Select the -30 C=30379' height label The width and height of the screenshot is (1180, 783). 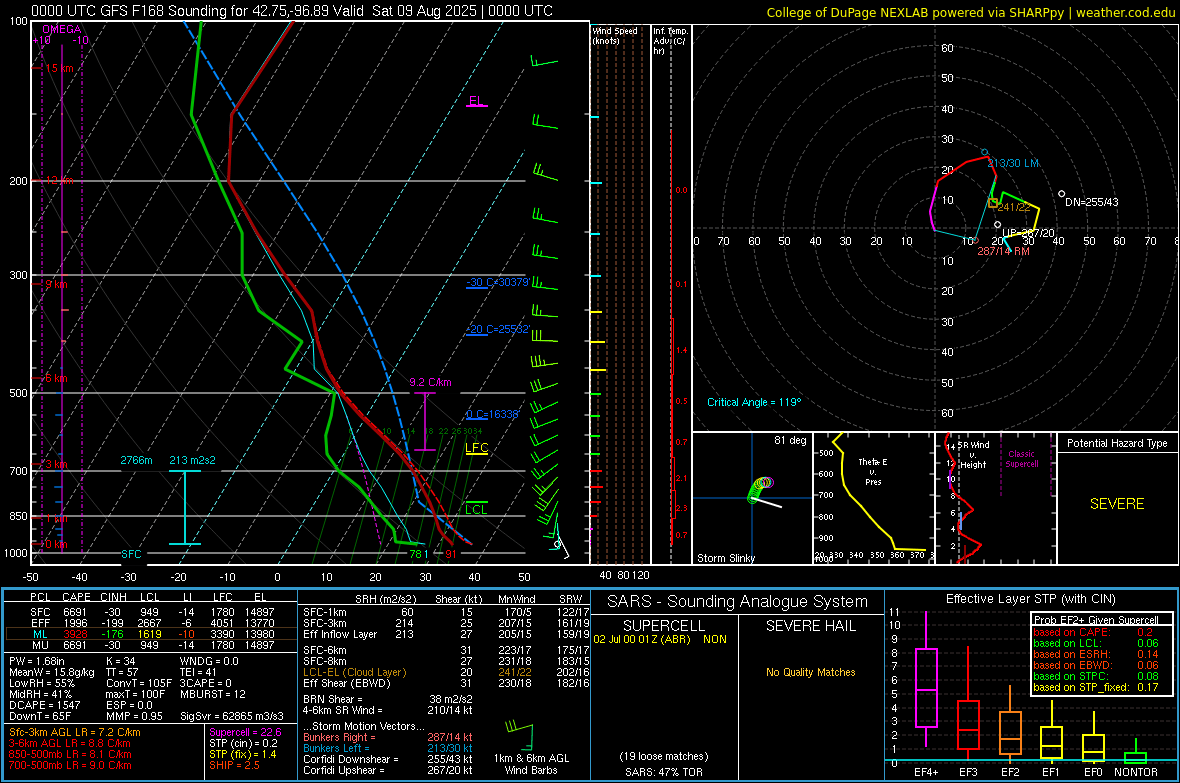pyautogui.click(x=498, y=282)
